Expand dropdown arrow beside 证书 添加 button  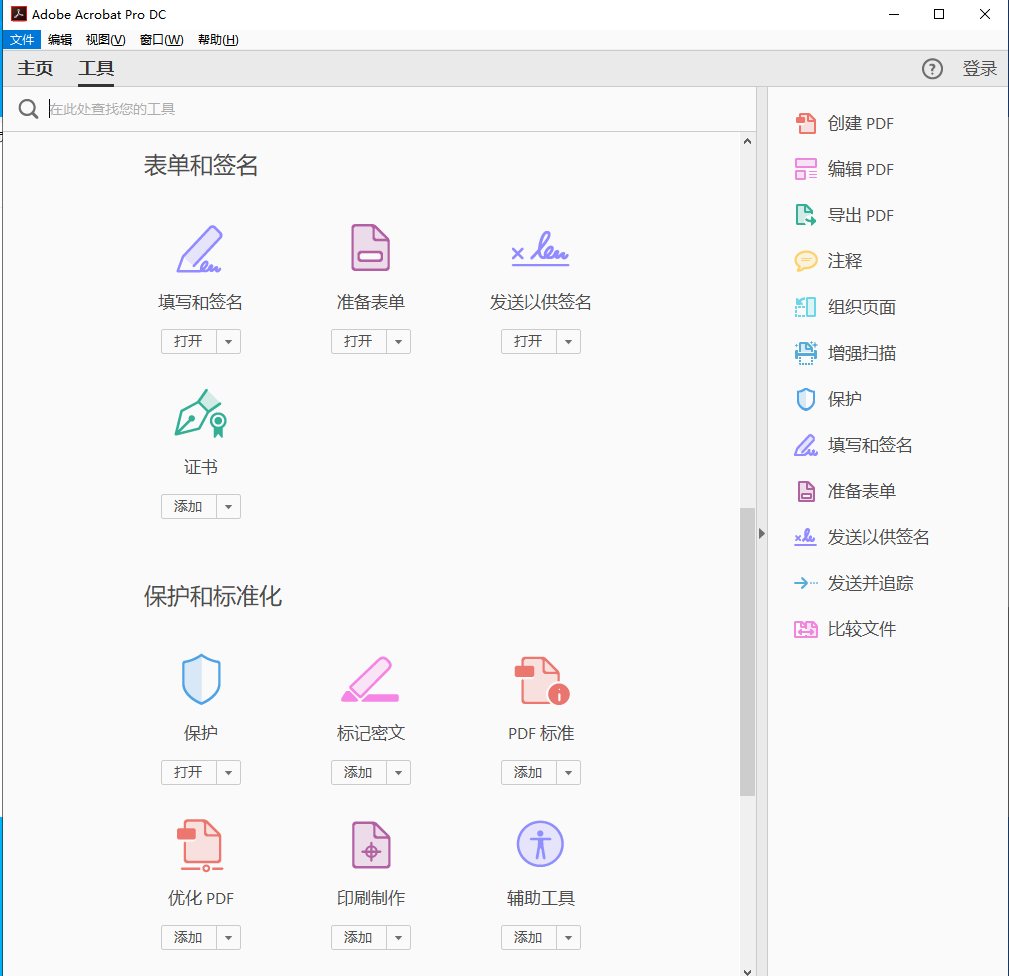pyautogui.click(x=228, y=507)
